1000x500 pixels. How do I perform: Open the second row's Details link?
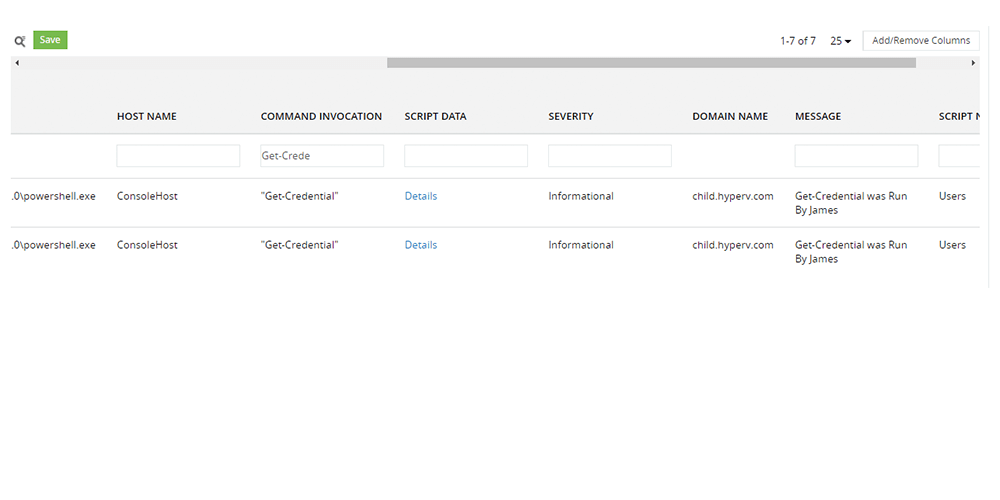(x=421, y=245)
